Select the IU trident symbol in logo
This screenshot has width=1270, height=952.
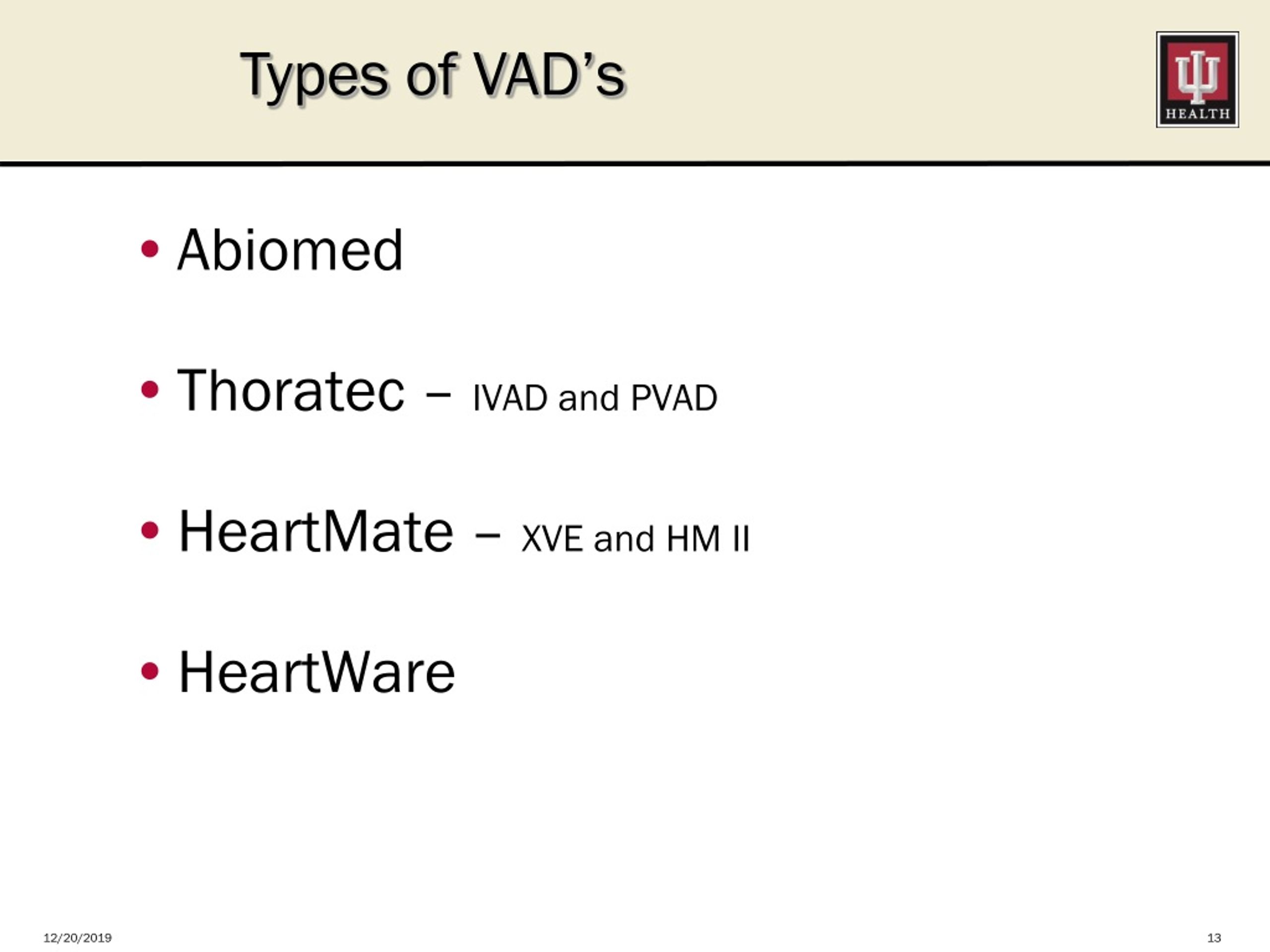pyautogui.click(x=1197, y=75)
